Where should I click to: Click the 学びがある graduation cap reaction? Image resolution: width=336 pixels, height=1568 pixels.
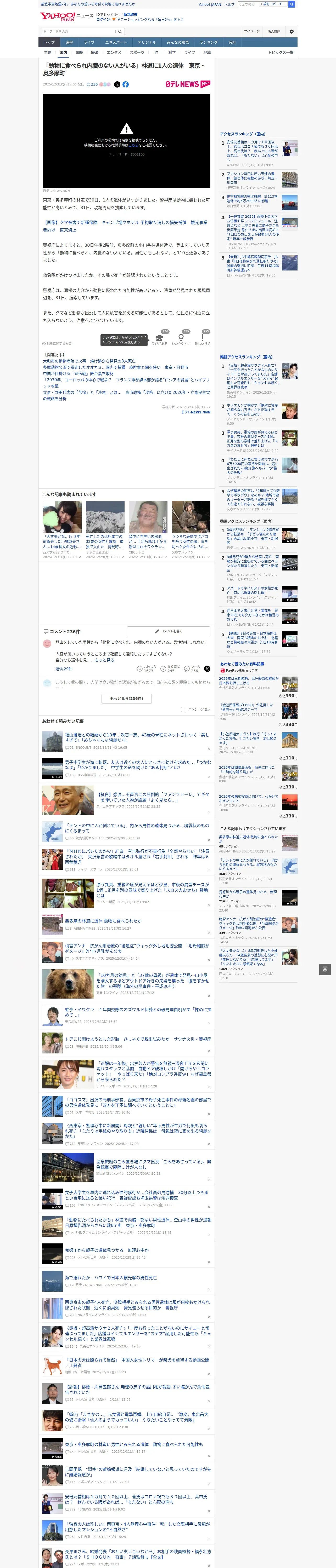coord(160,338)
